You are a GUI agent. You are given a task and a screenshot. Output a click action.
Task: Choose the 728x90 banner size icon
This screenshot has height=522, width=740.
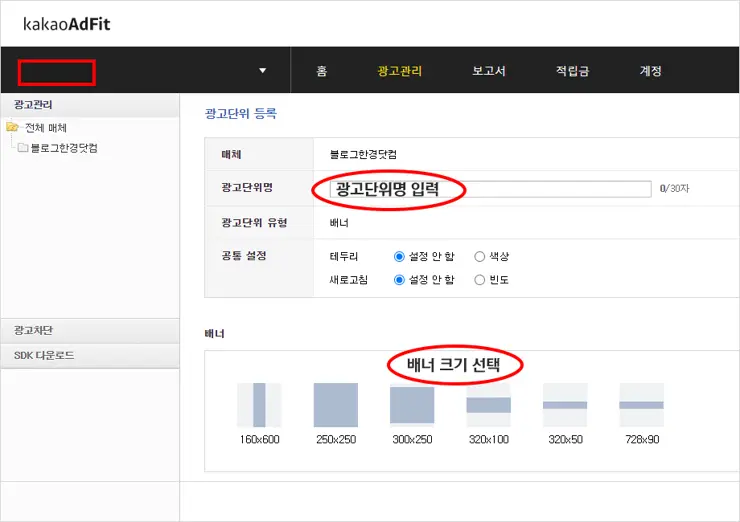(641, 405)
